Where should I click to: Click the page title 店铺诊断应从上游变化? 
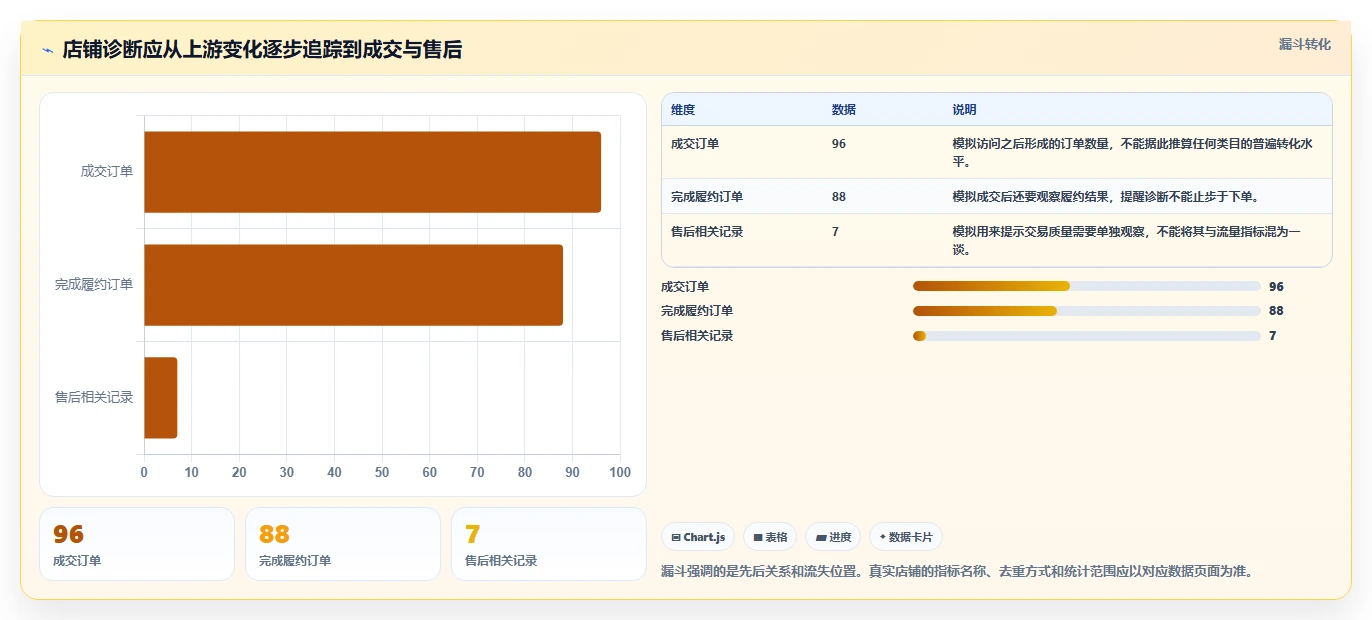(262, 49)
